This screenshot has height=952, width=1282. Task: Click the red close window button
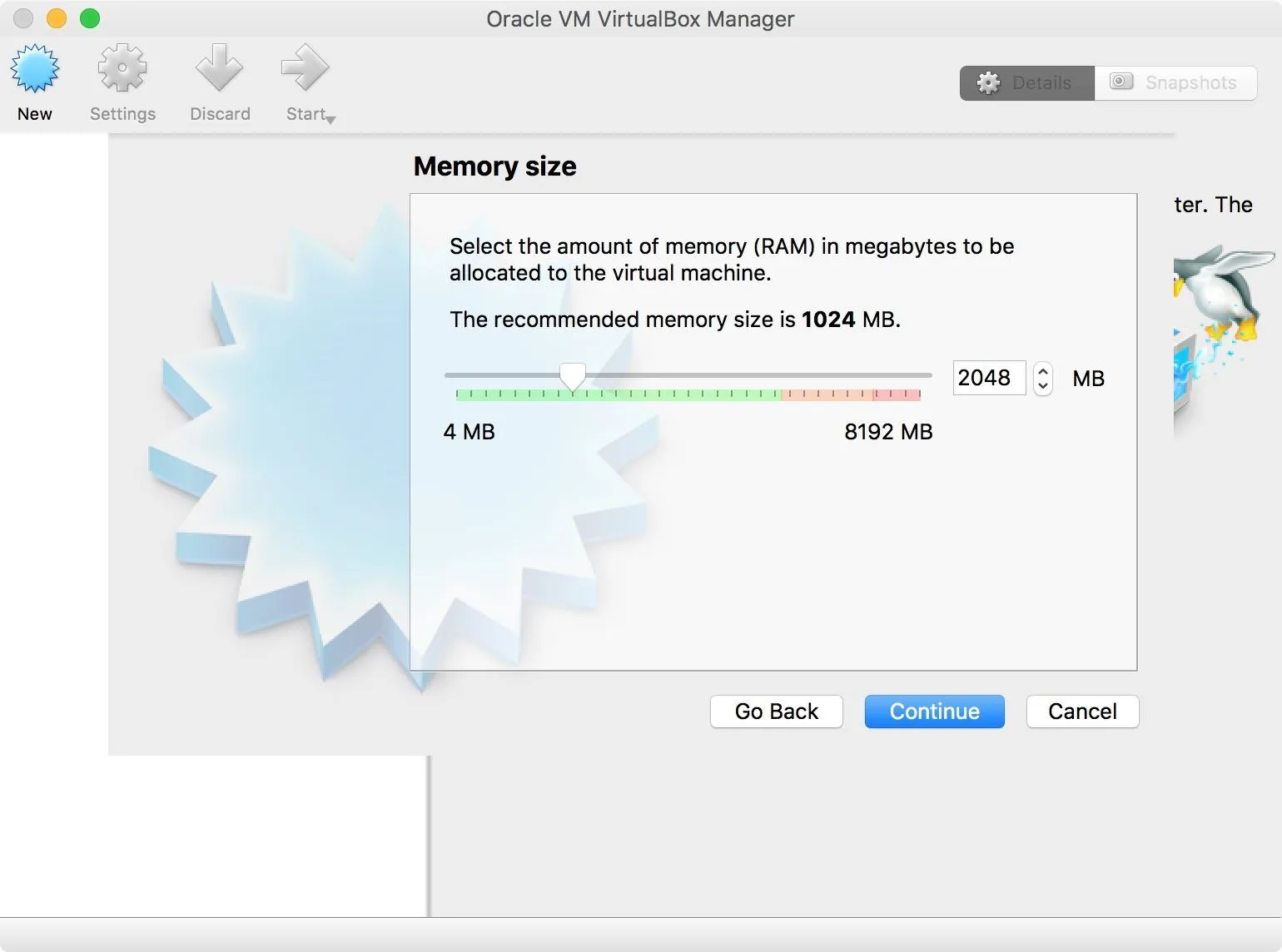[23, 18]
